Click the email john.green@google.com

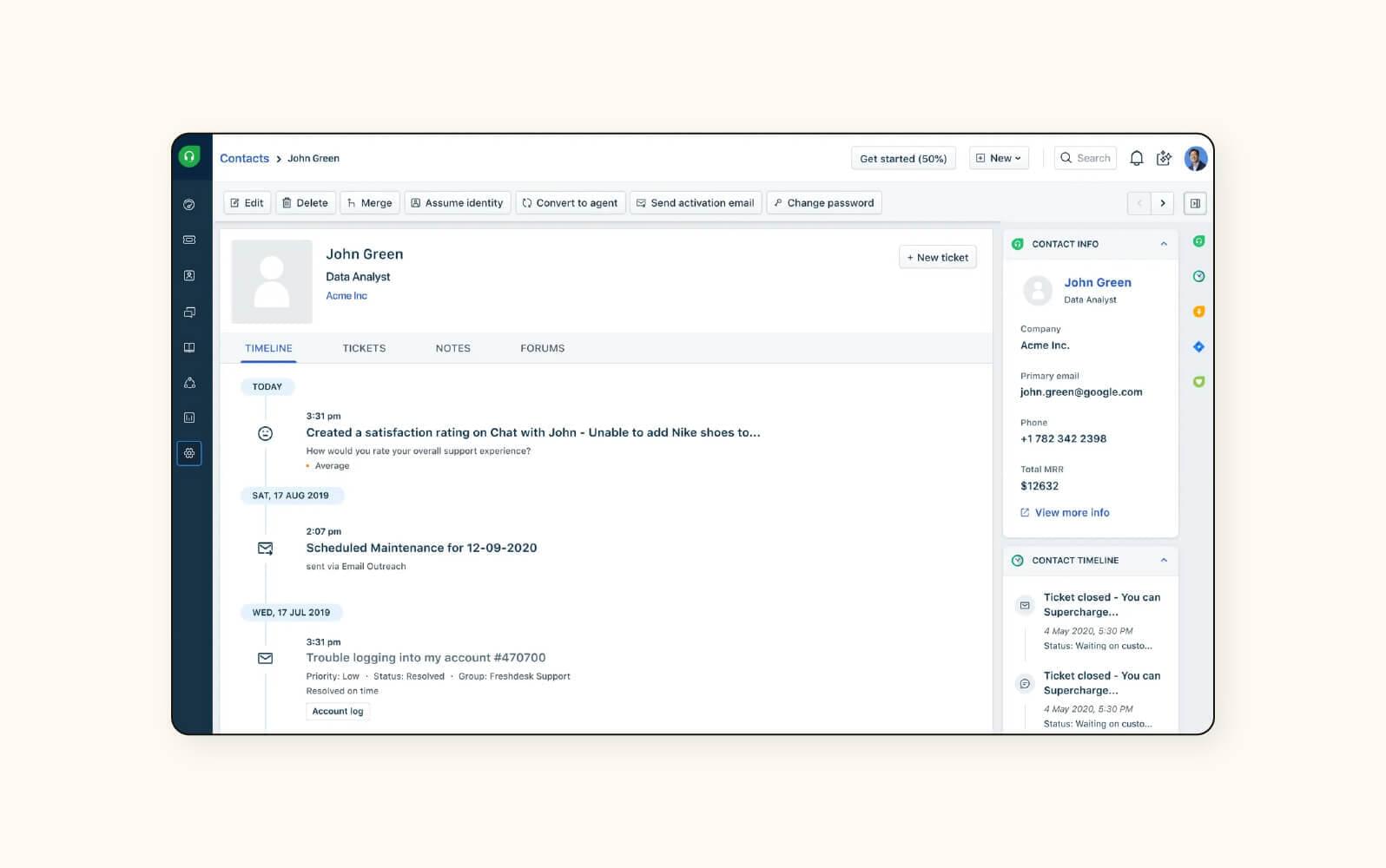click(1081, 392)
